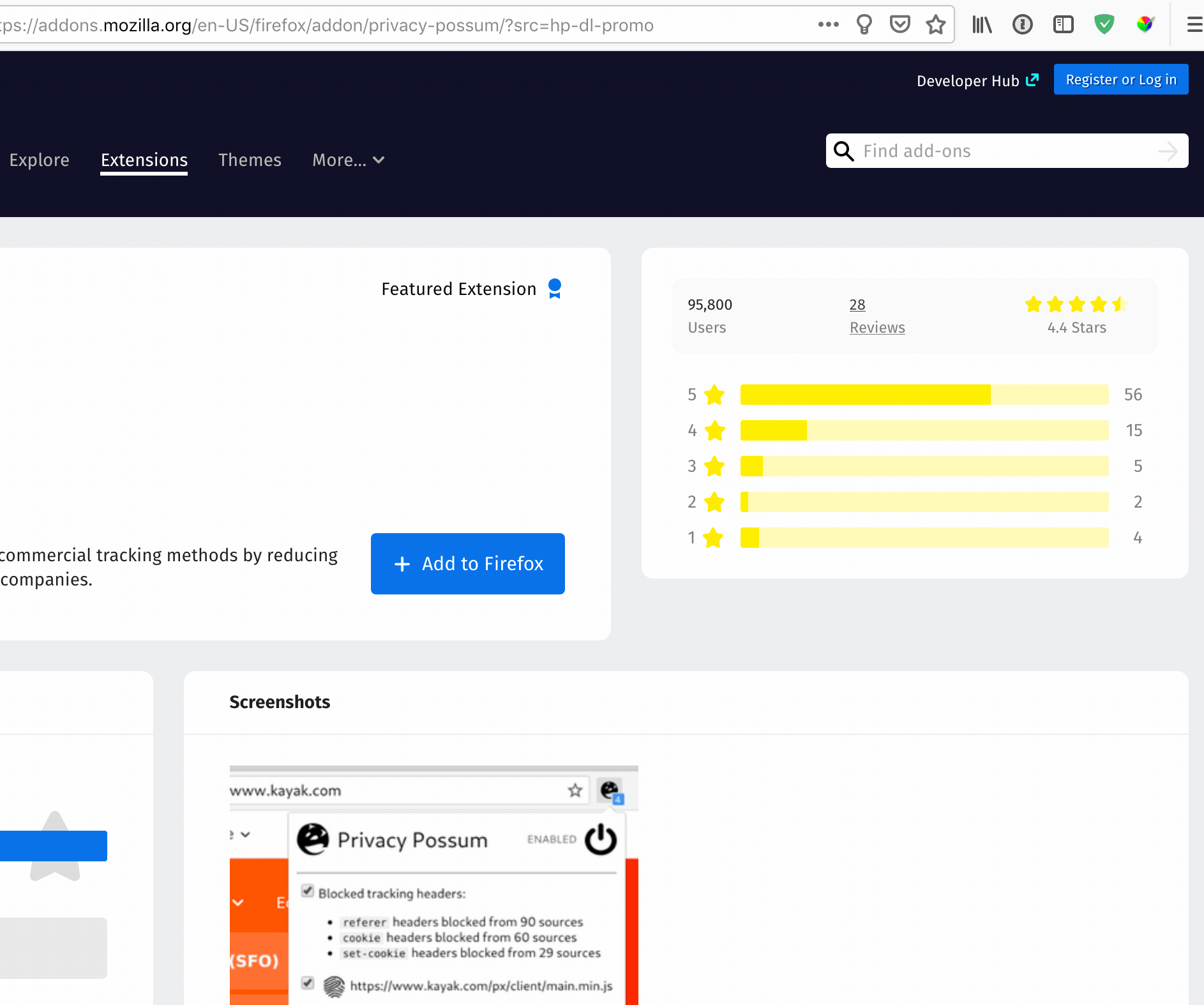Click the Featured Extension badge icon
The image size is (1204, 1005).
[555, 289]
